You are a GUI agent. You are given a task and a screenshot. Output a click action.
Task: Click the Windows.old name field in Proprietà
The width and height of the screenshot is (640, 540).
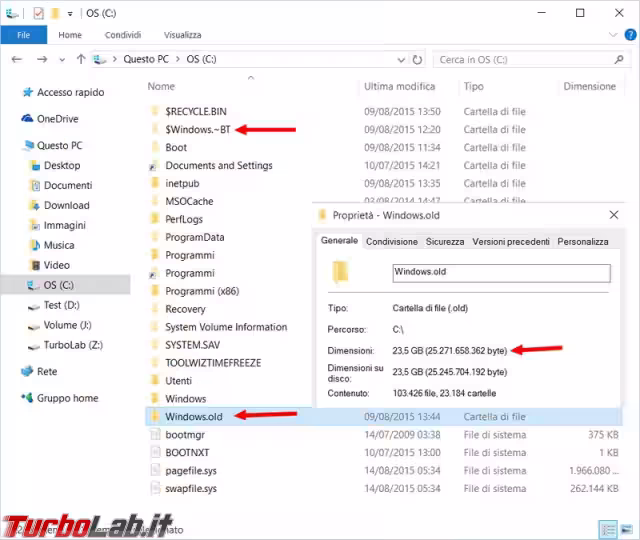pyautogui.click(x=501, y=273)
